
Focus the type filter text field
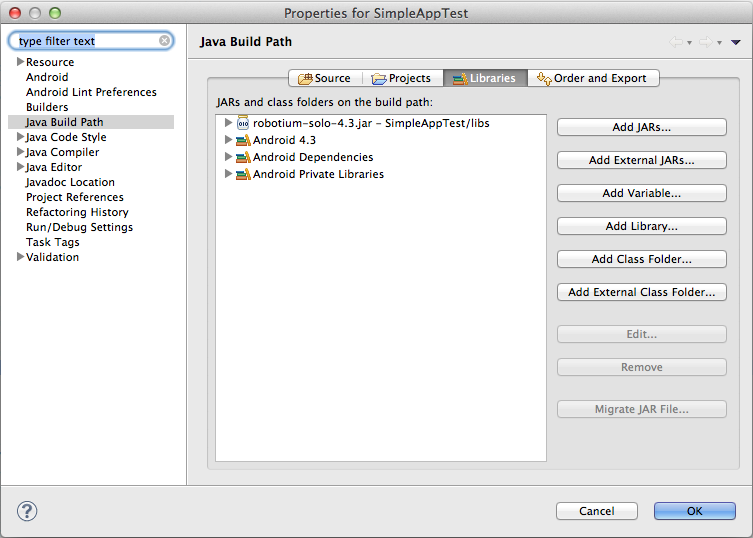coord(85,42)
